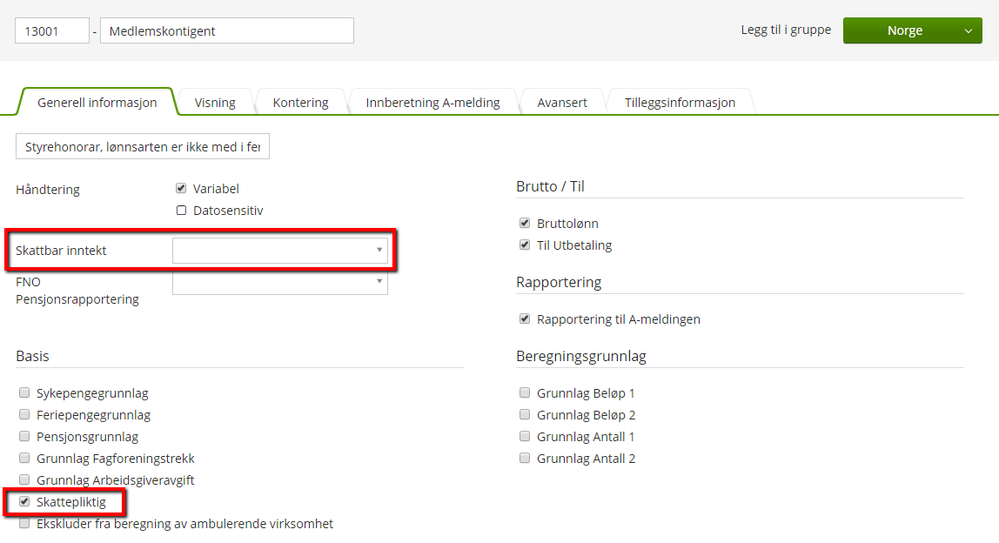
Task: Enable Grunnlag Arbeidsgiveravgift checkbox
Action: pos(24,480)
